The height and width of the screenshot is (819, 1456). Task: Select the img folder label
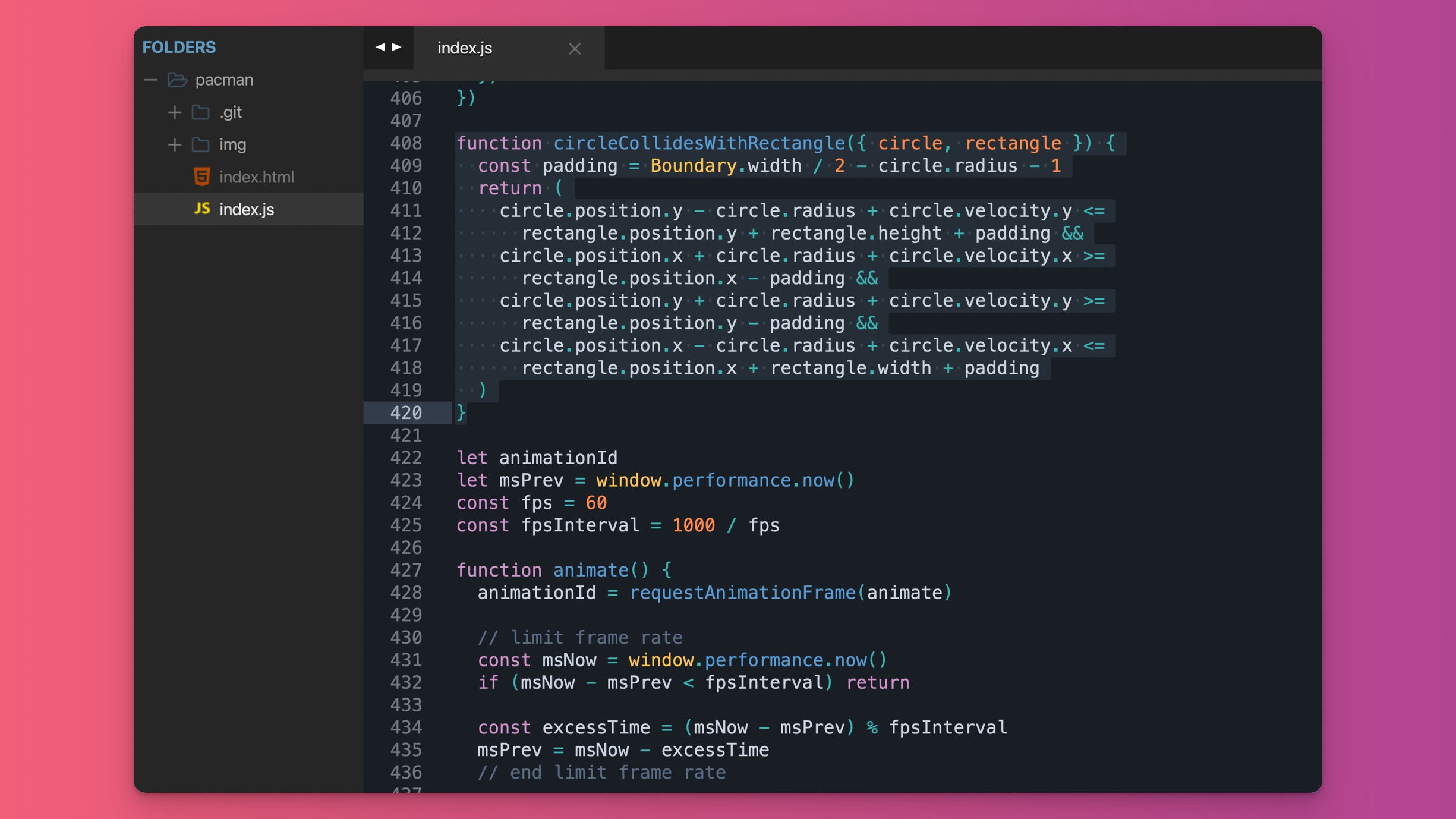[232, 145]
